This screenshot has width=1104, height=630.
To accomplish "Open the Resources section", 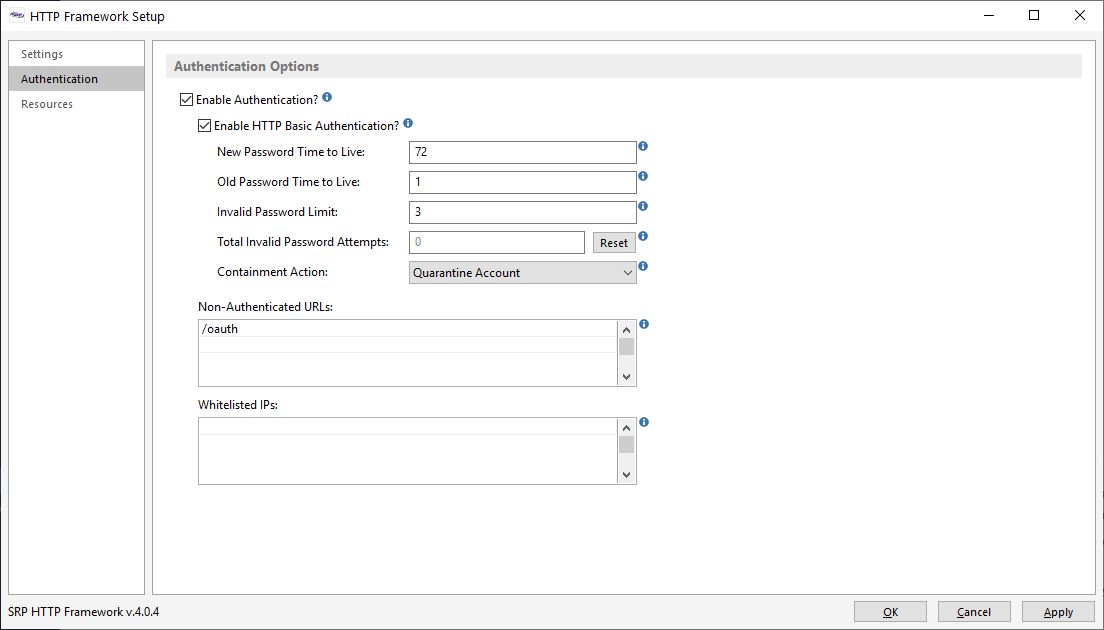I will [x=47, y=104].
